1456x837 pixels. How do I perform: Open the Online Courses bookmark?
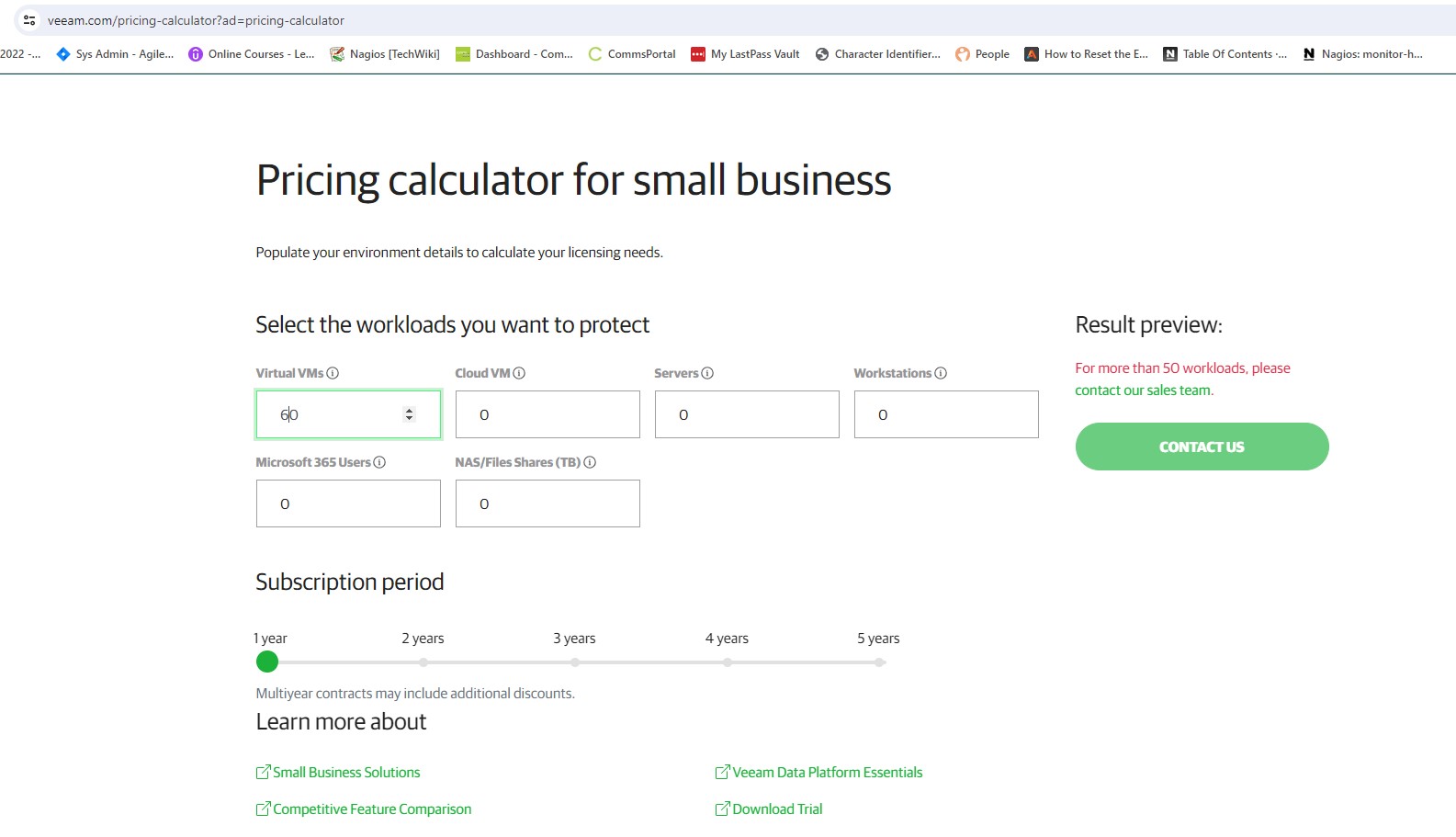252,54
